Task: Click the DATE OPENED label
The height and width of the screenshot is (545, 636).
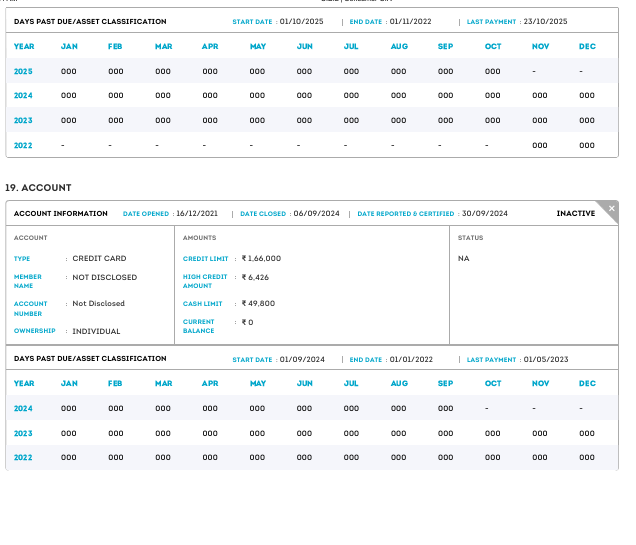Action: click(146, 214)
